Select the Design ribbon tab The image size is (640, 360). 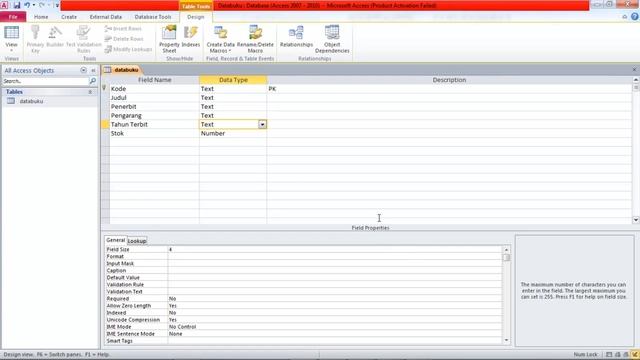tap(196, 17)
